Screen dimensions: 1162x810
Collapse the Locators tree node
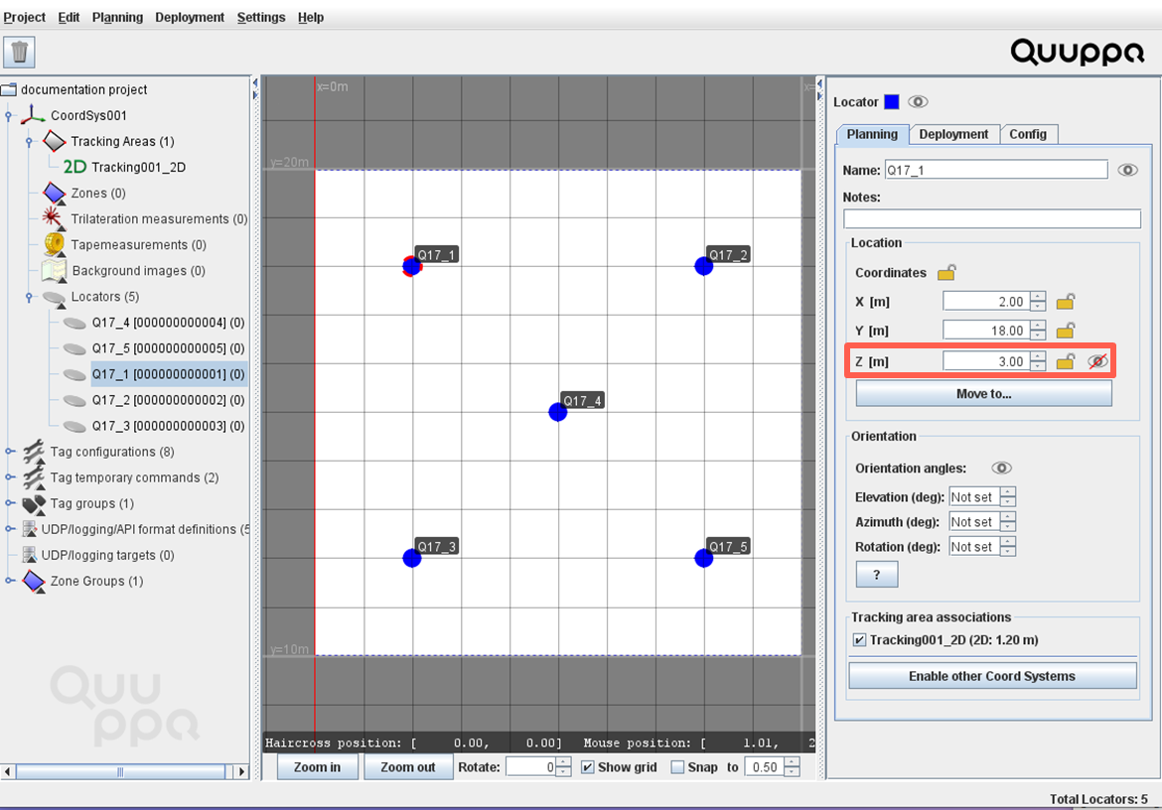click(x=29, y=297)
